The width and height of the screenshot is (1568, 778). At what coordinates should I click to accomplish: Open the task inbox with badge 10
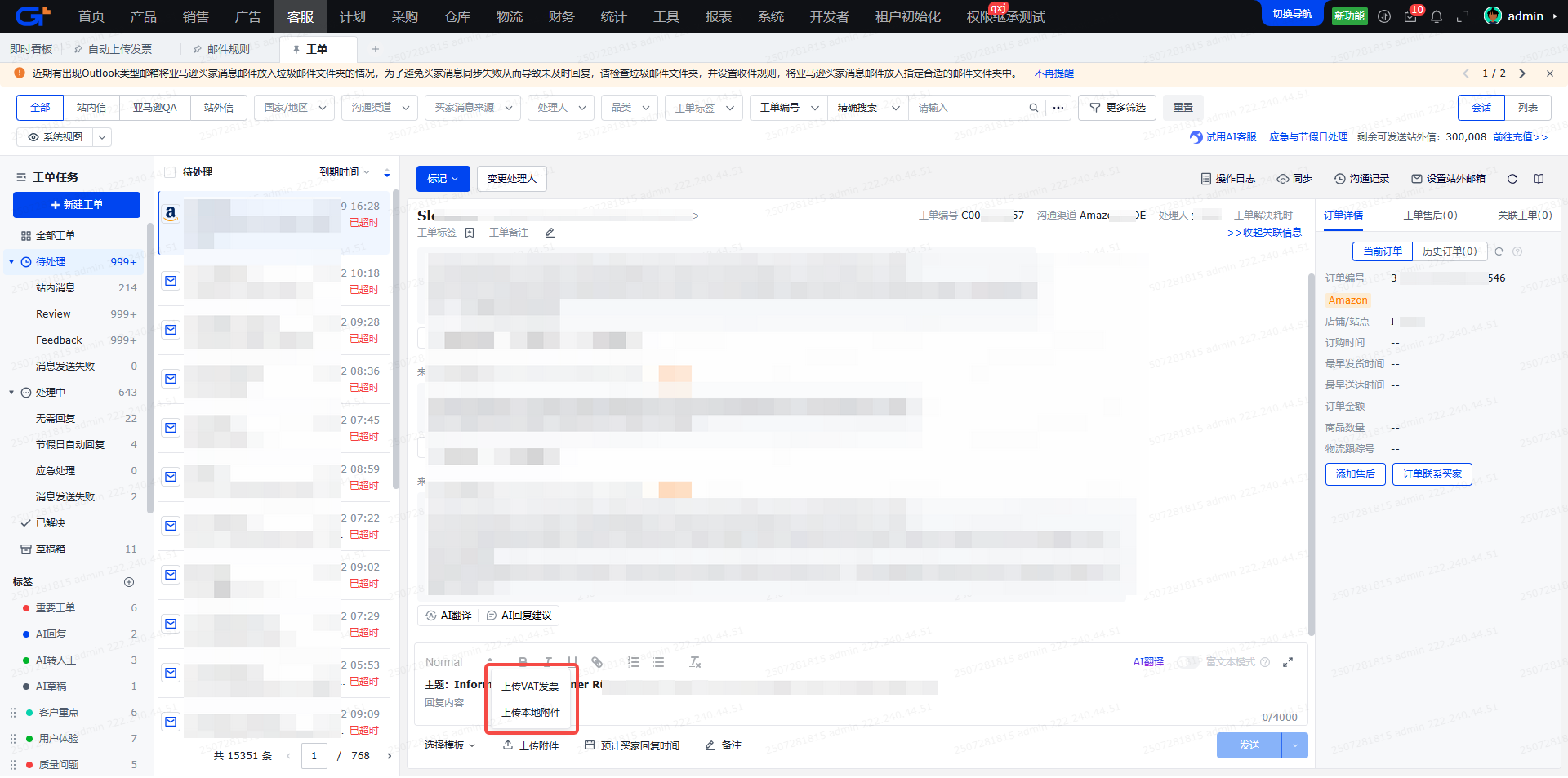click(x=1410, y=16)
